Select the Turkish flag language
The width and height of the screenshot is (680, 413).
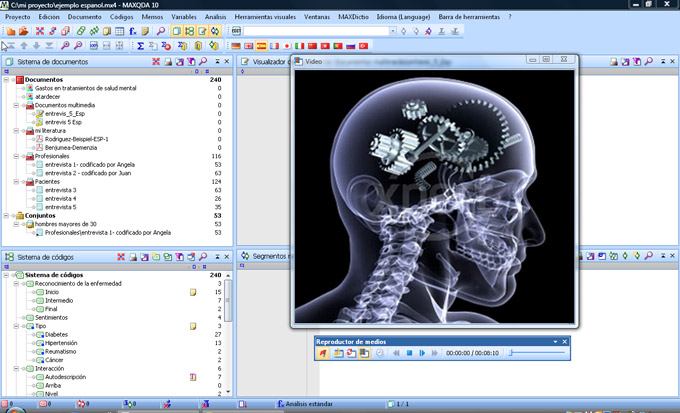tap(363, 46)
